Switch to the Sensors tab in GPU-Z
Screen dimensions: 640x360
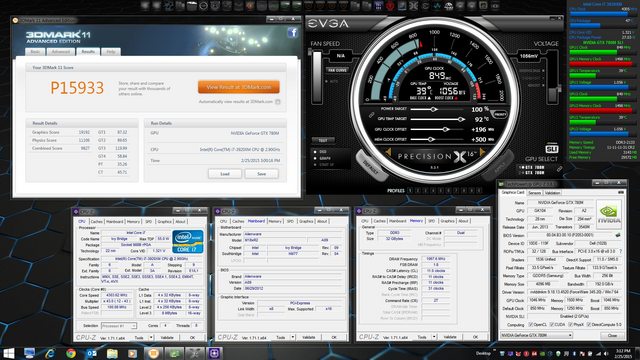click(x=535, y=193)
